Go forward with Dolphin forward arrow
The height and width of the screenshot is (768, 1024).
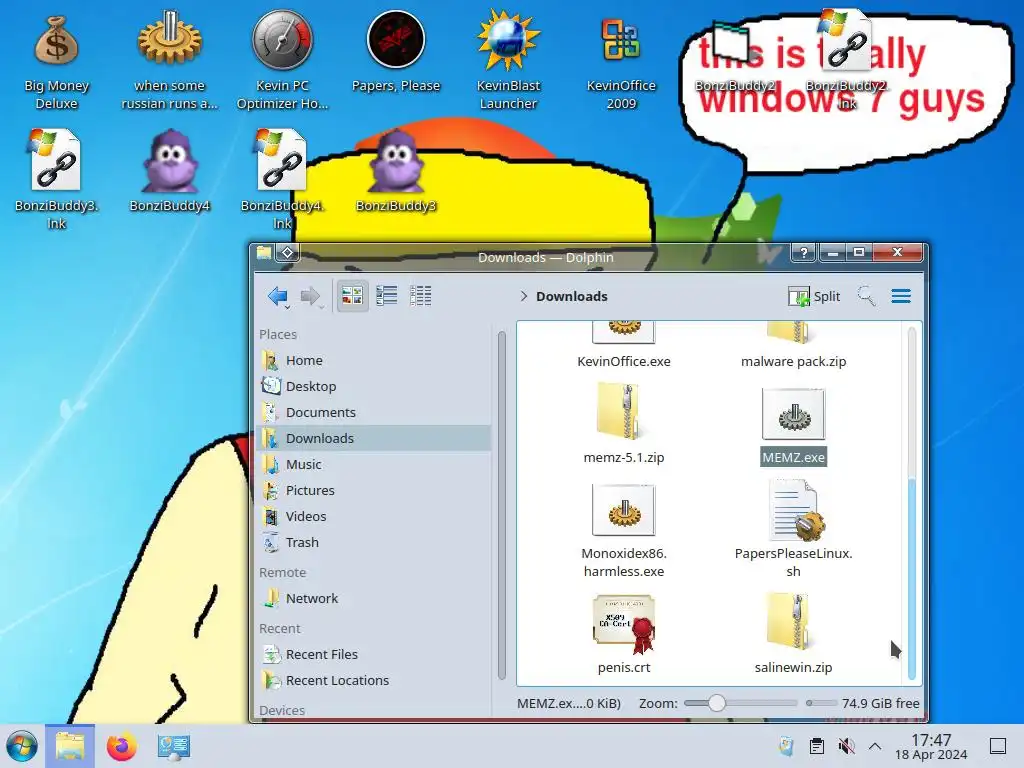point(310,296)
